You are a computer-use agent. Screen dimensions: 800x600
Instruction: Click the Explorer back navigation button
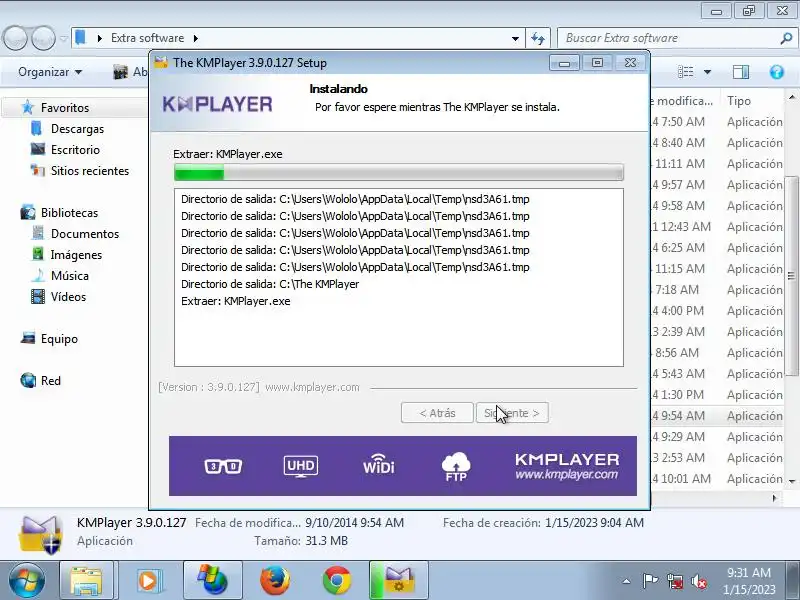(x=15, y=38)
